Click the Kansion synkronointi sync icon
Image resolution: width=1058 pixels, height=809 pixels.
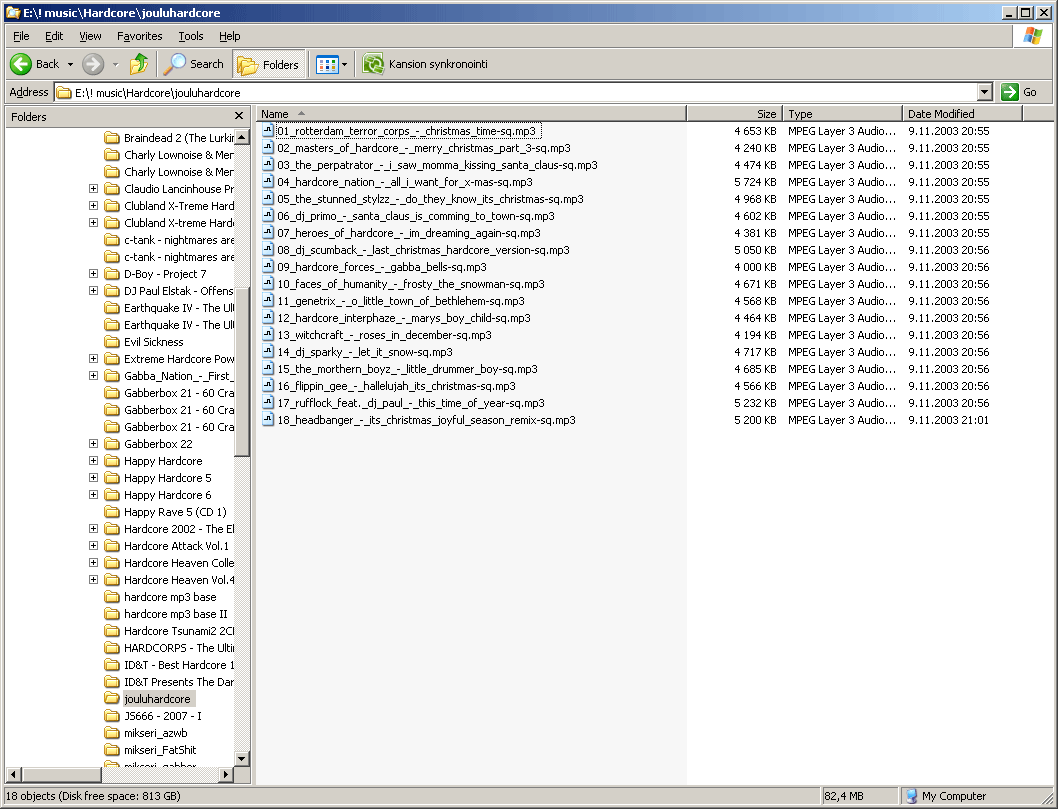[x=373, y=64]
